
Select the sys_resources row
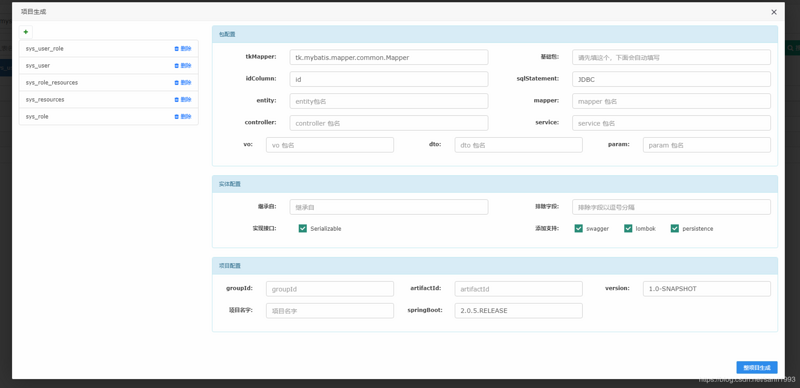pyautogui.click(x=109, y=100)
